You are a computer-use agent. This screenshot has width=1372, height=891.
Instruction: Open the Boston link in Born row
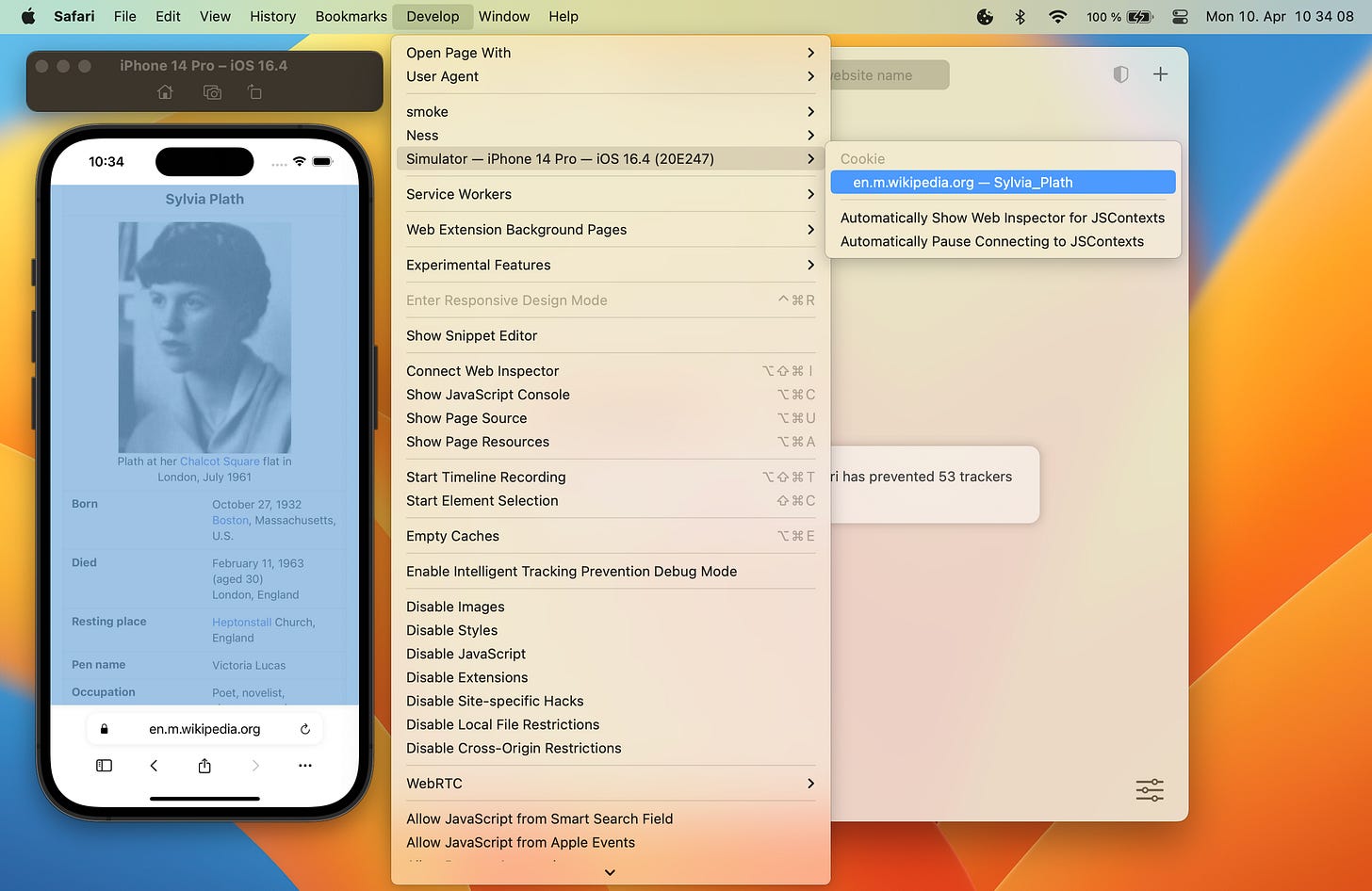[x=230, y=520]
